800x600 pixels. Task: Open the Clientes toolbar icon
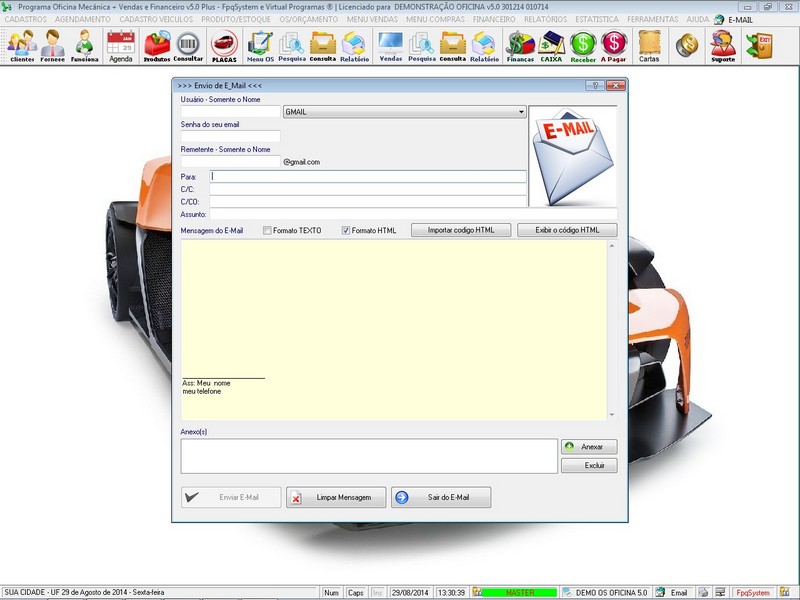22,45
